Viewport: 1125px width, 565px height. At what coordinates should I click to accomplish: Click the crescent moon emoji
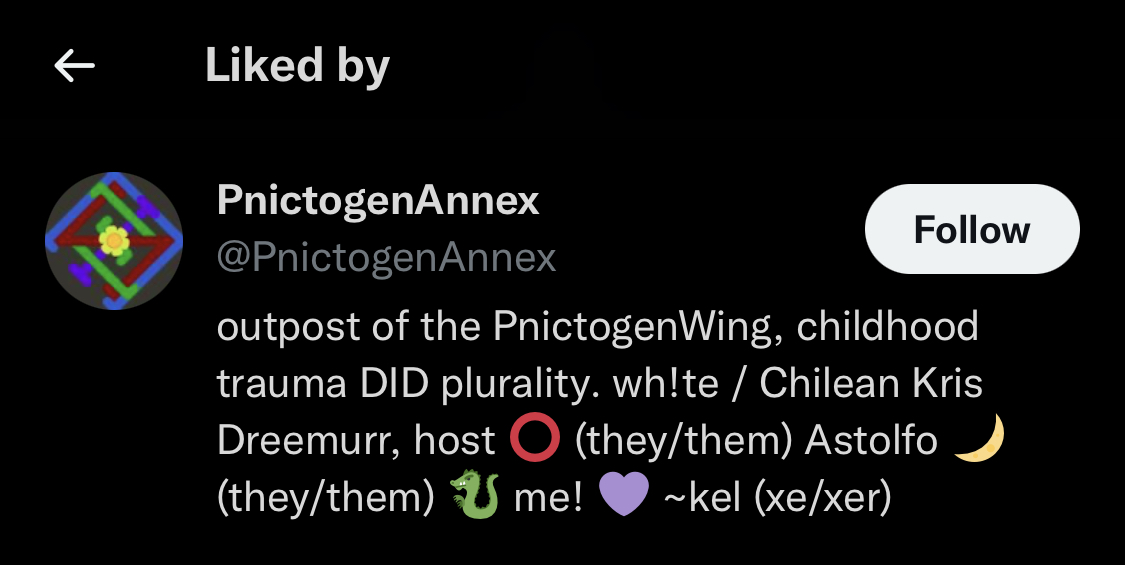tap(979, 438)
